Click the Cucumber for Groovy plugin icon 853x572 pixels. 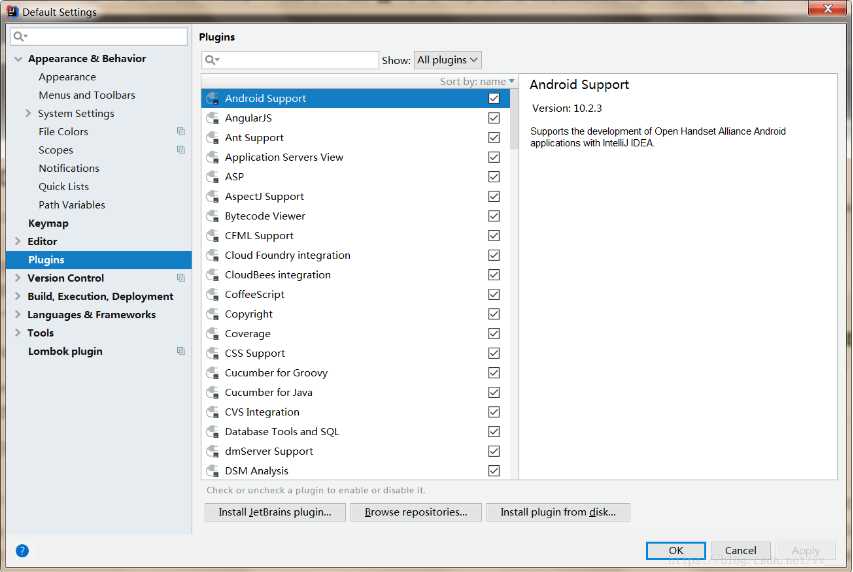213,373
